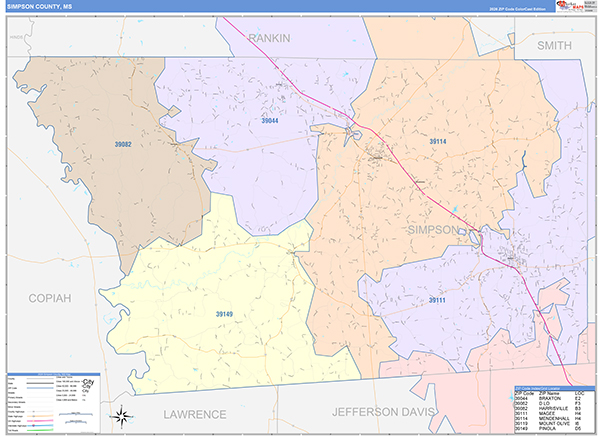Select ZIP code label 39044

pos(270,121)
